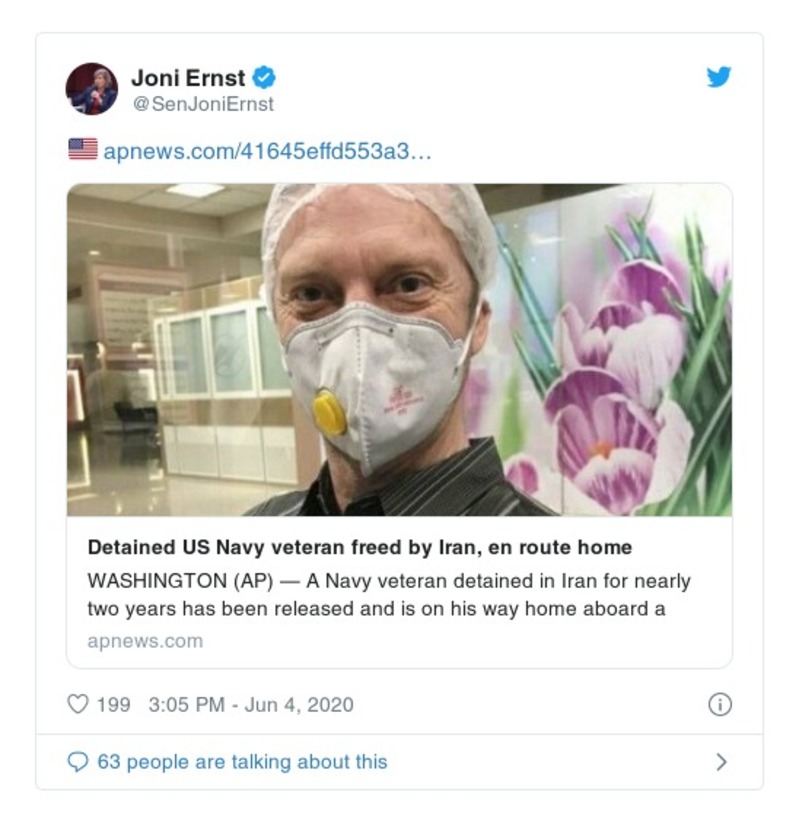
Task: Click the Twitter bird logo
Action: [x=719, y=77]
